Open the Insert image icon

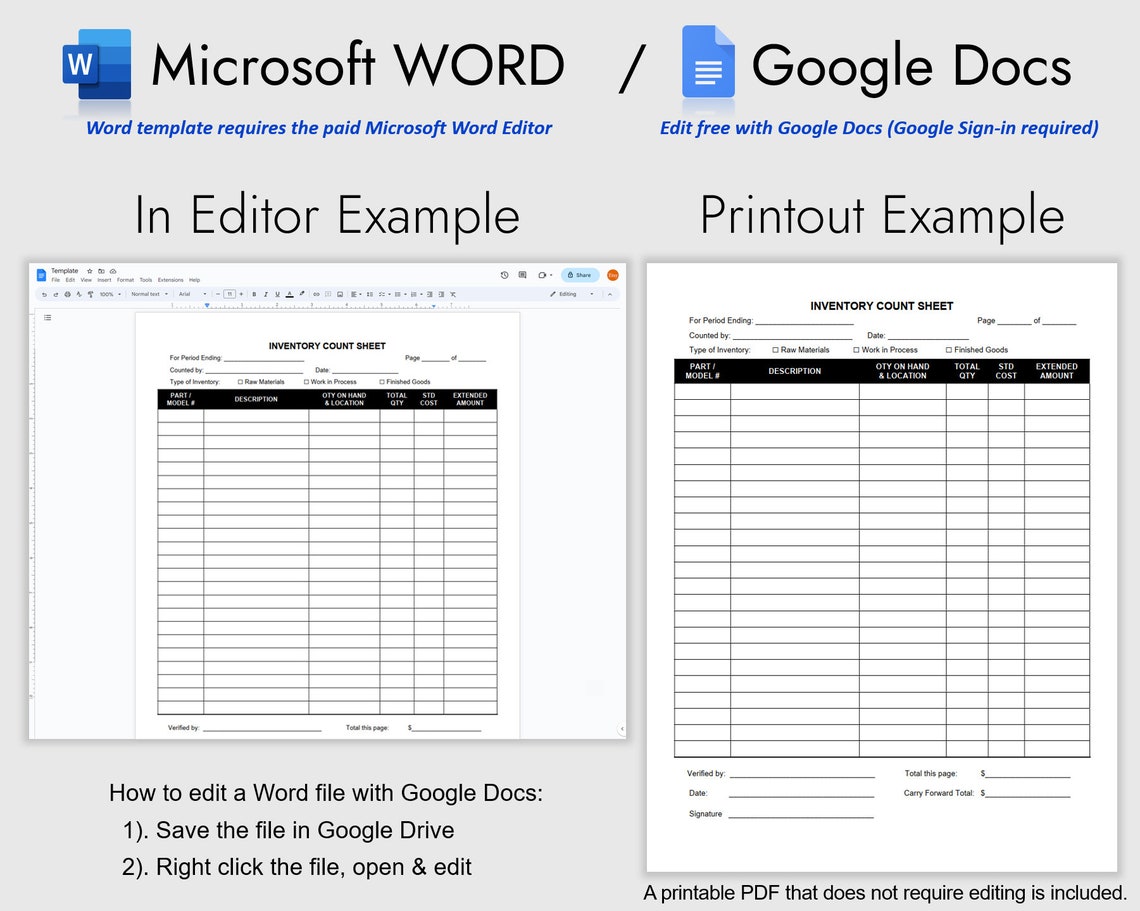click(341, 294)
